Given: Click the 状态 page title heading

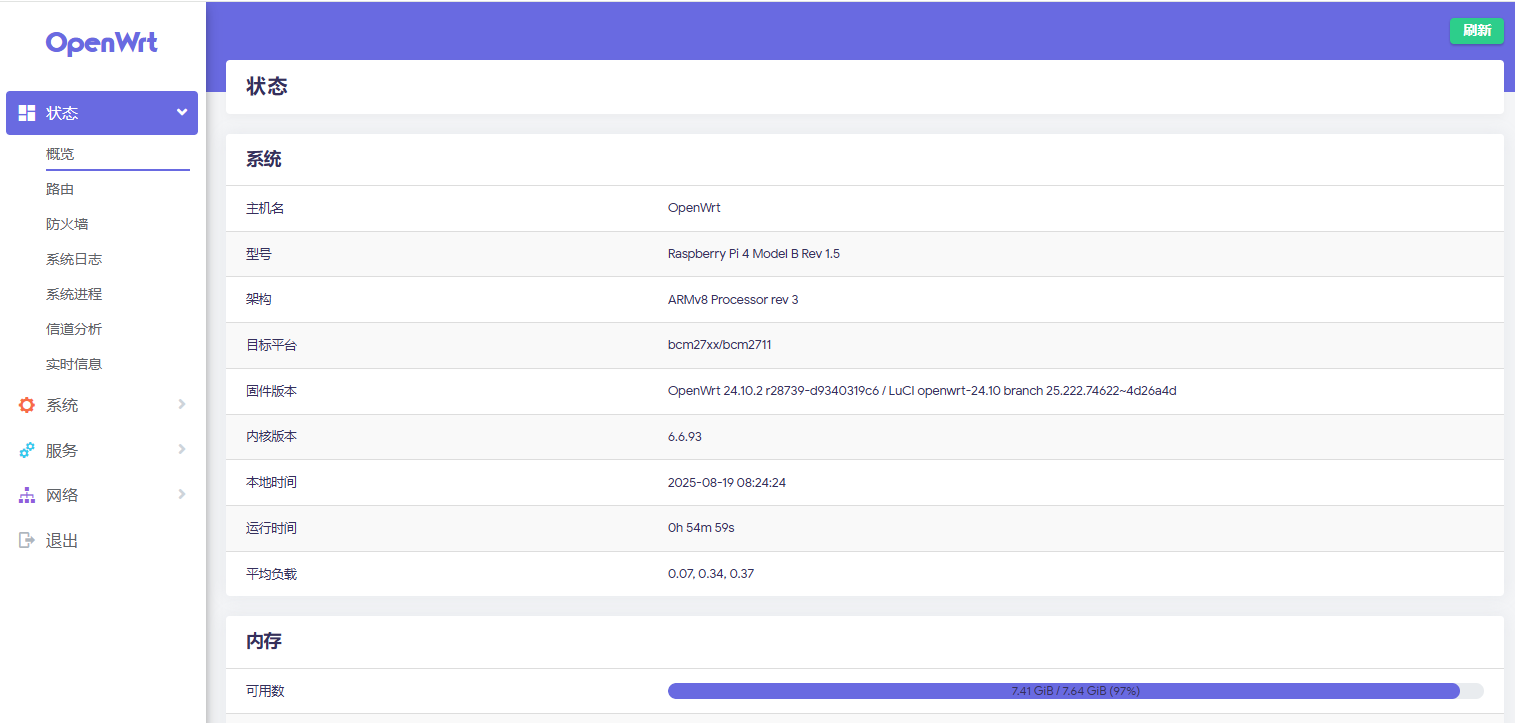Looking at the screenshot, I should click(x=267, y=87).
